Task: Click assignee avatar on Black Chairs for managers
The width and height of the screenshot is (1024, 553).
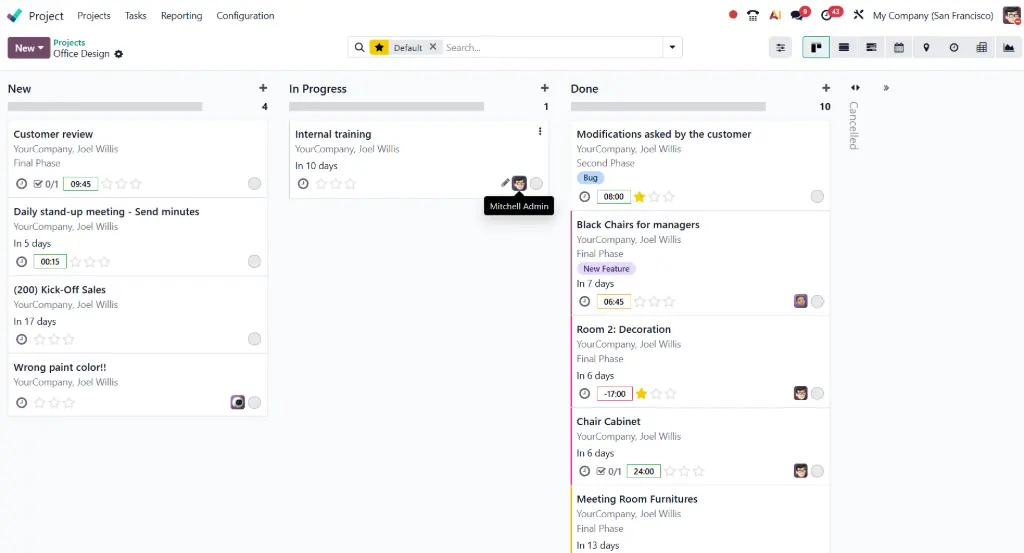Action: tap(801, 302)
